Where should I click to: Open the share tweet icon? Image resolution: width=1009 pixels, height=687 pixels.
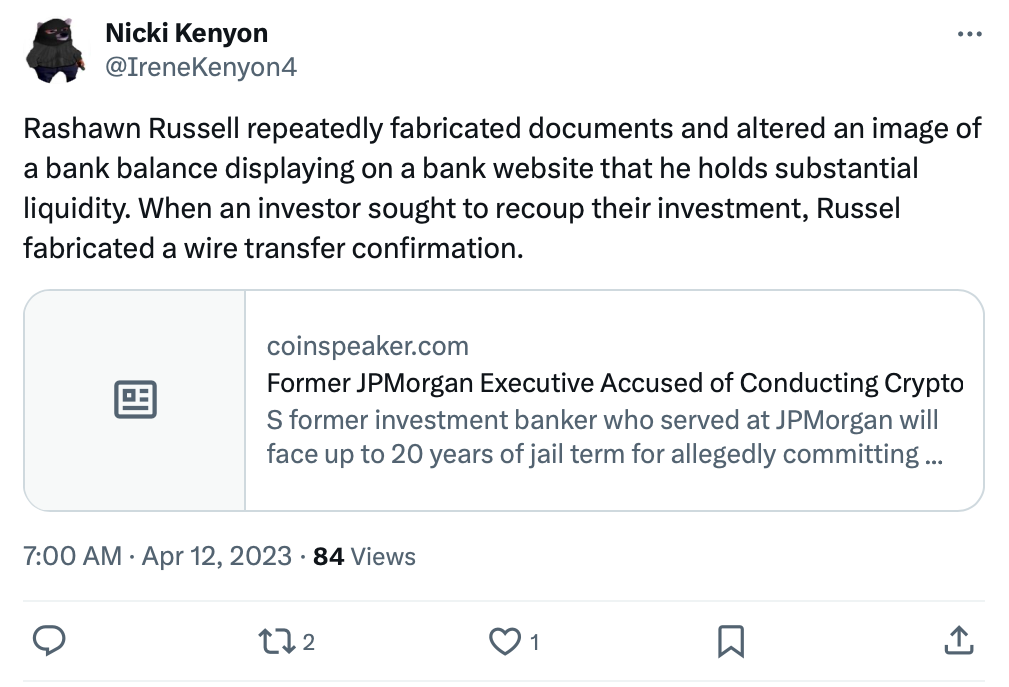[957, 641]
